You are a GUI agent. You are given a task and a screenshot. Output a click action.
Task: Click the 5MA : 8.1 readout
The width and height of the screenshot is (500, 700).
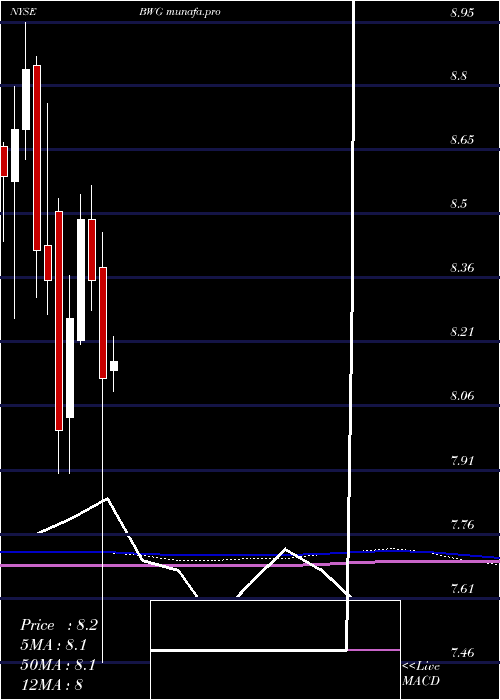pyautogui.click(x=54, y=645)
